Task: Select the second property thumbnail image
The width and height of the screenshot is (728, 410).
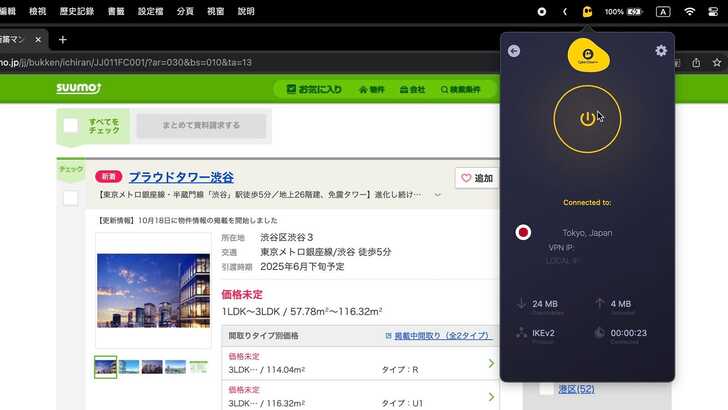Action: pos(129,367)
